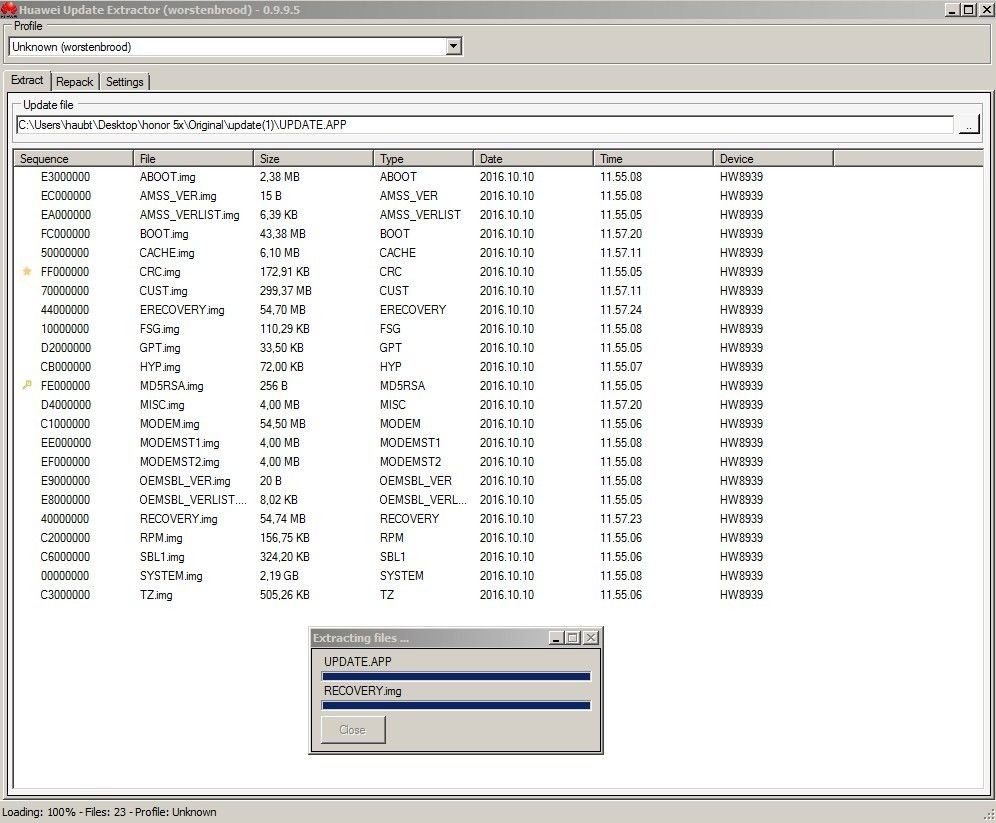This screenshot has height=823, width=996.
Task: Select the CUST.img file row
Action: click(424, 291)
